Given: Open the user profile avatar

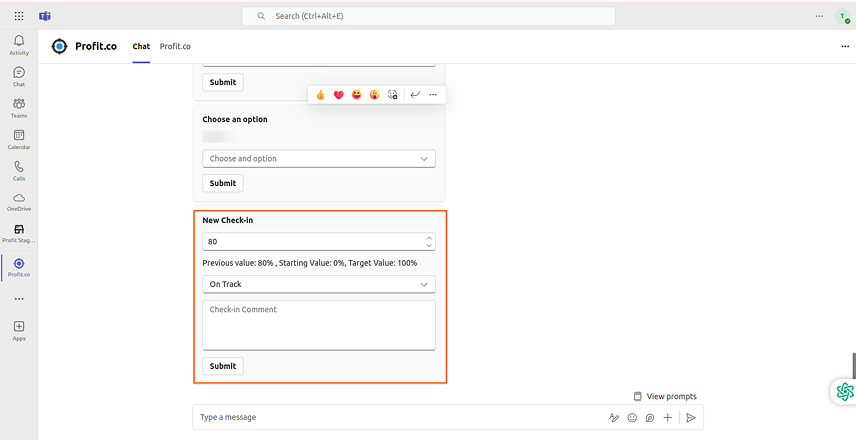Looking at the screenshot, I should (x=843, y=16).
